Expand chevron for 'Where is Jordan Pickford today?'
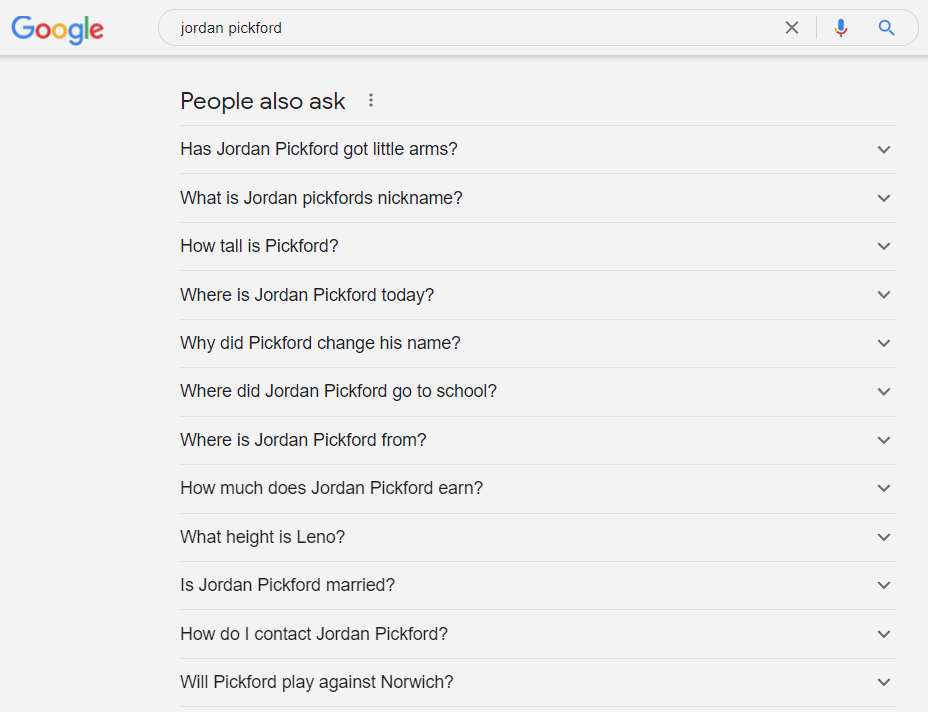This screenshot has height=712, width=928. (884, 295)
